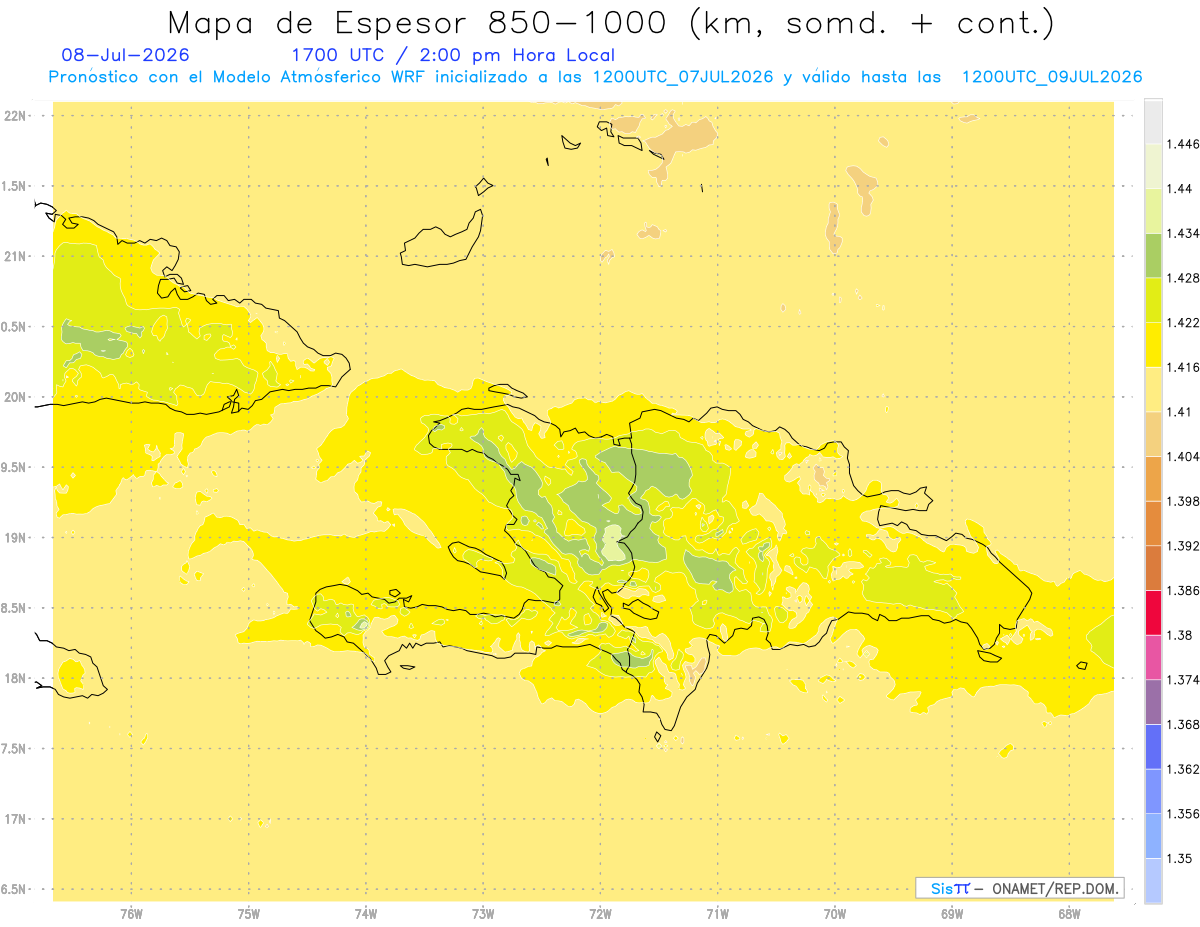
Task: Select the red swatch between 1.38 and 1.386
Action: [x=1153, y=612]
